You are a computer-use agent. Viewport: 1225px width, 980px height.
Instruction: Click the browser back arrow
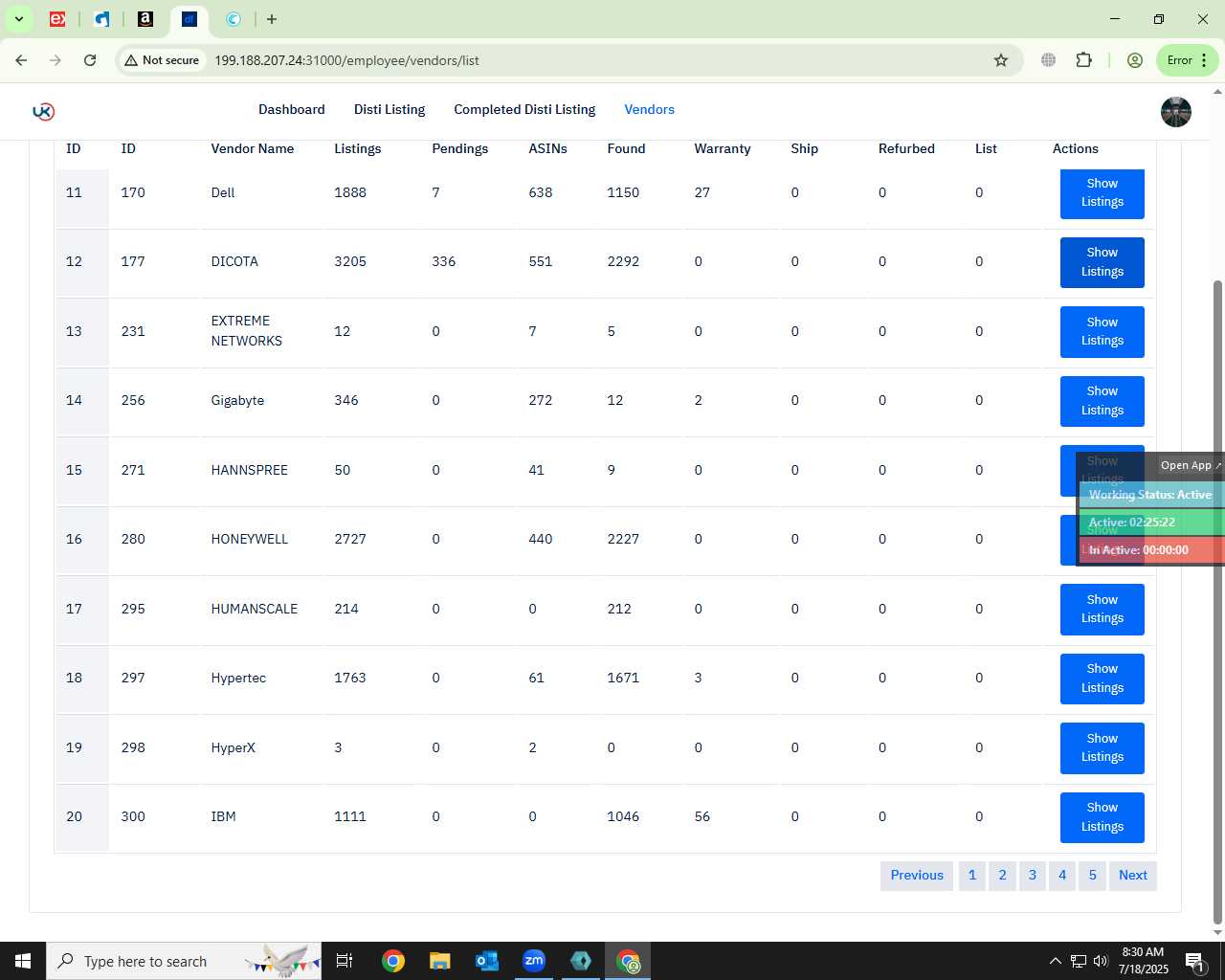point(21,60)
